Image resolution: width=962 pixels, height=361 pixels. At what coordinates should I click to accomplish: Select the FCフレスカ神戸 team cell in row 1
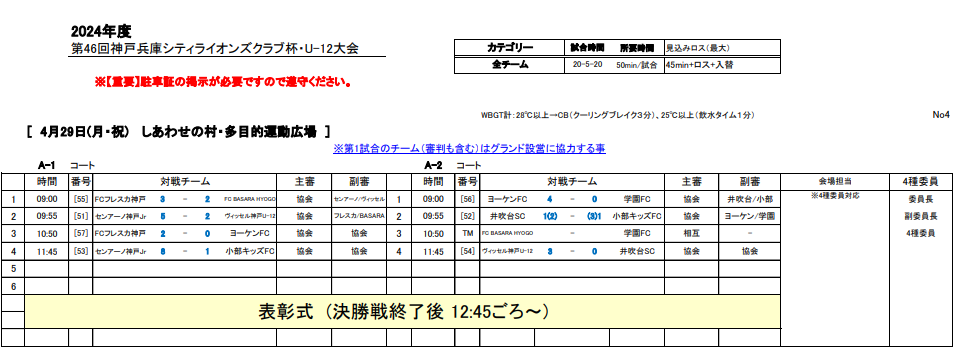[120, 200]
